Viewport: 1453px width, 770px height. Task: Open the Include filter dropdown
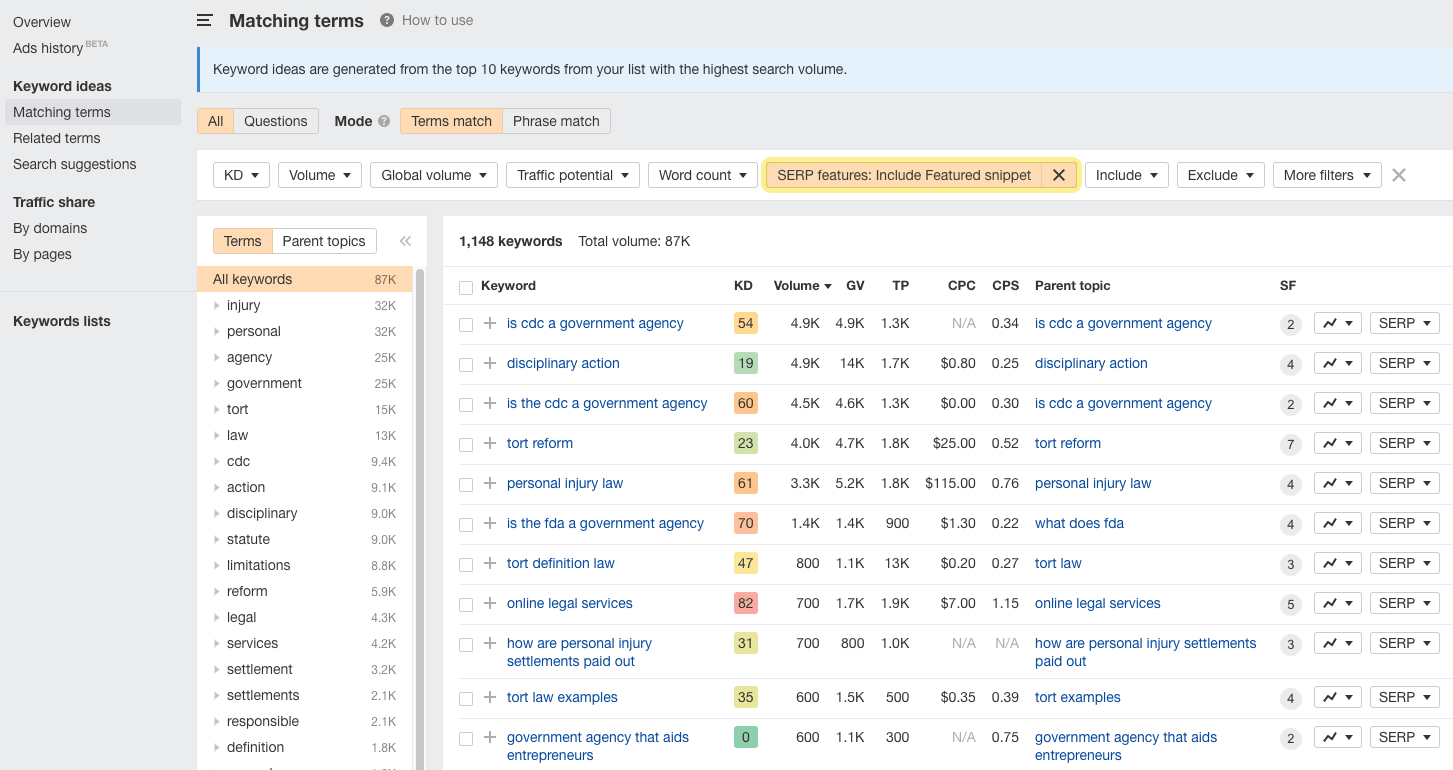1126,175
